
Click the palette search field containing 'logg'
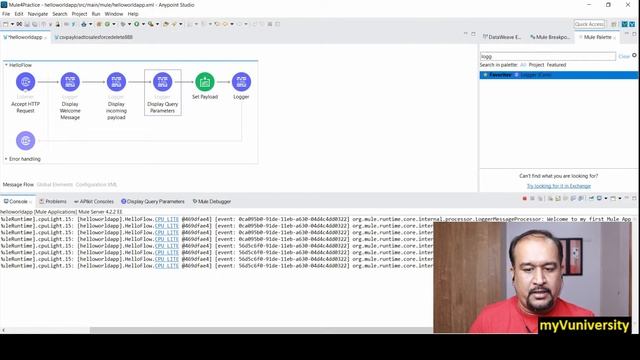point(548,56)
